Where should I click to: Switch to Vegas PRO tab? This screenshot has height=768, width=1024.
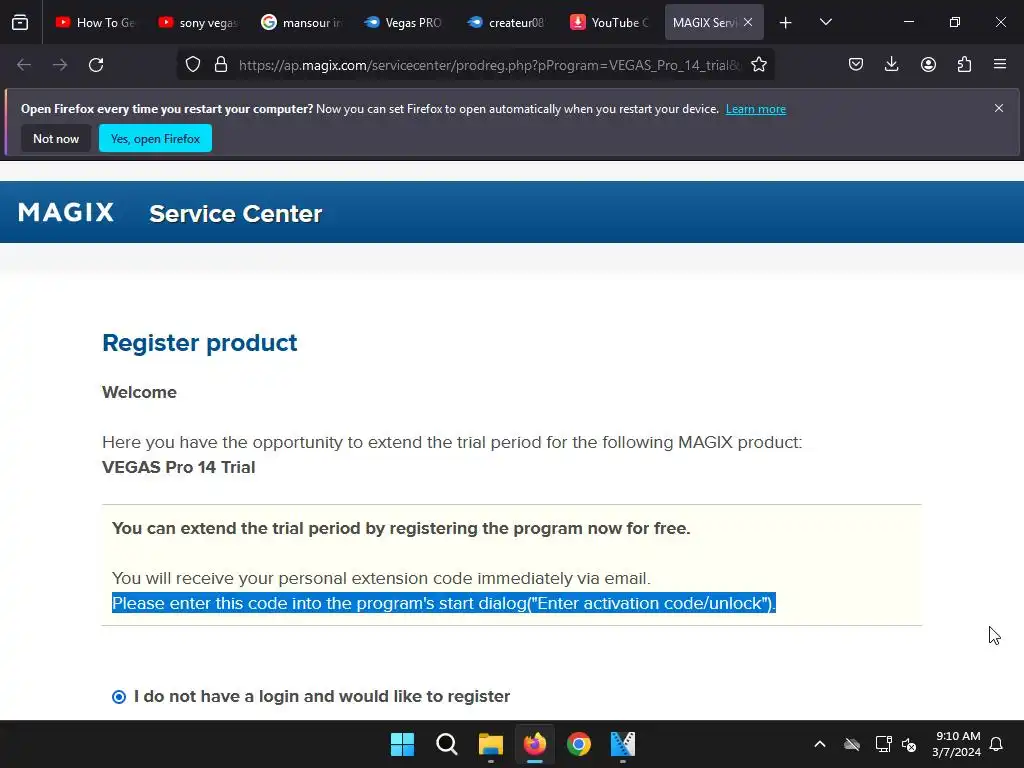(404, 22)
